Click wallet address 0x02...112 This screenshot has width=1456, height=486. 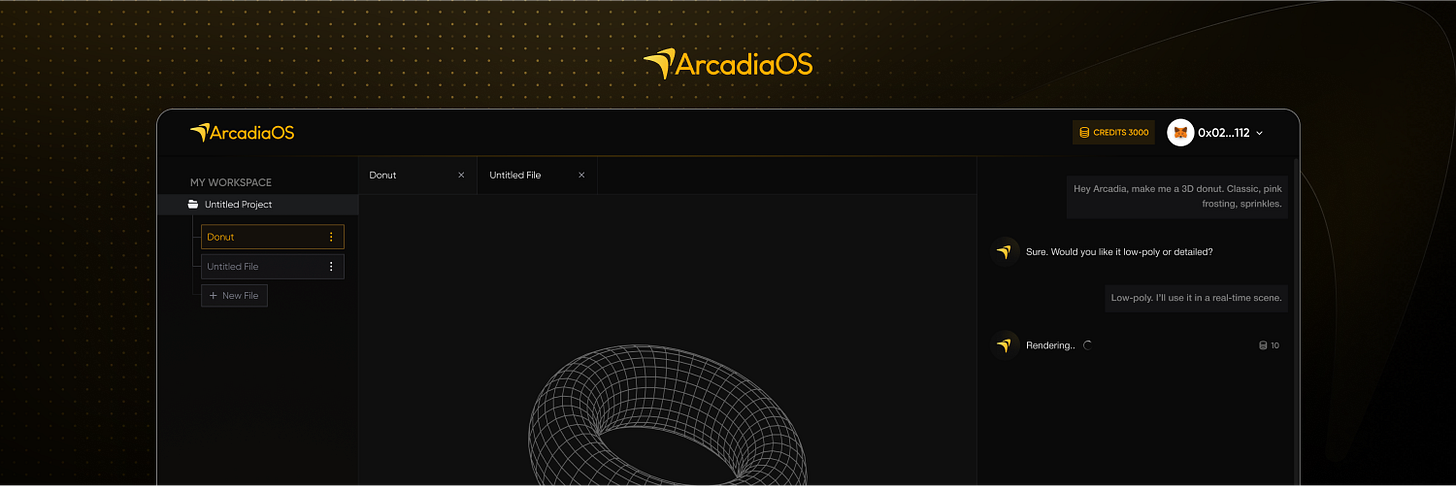coord(1224,132)
